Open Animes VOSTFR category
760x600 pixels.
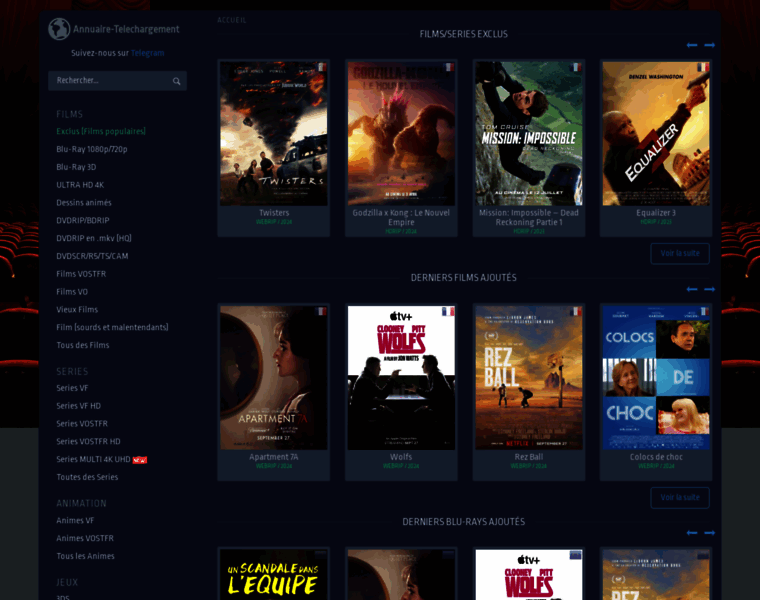85,538
